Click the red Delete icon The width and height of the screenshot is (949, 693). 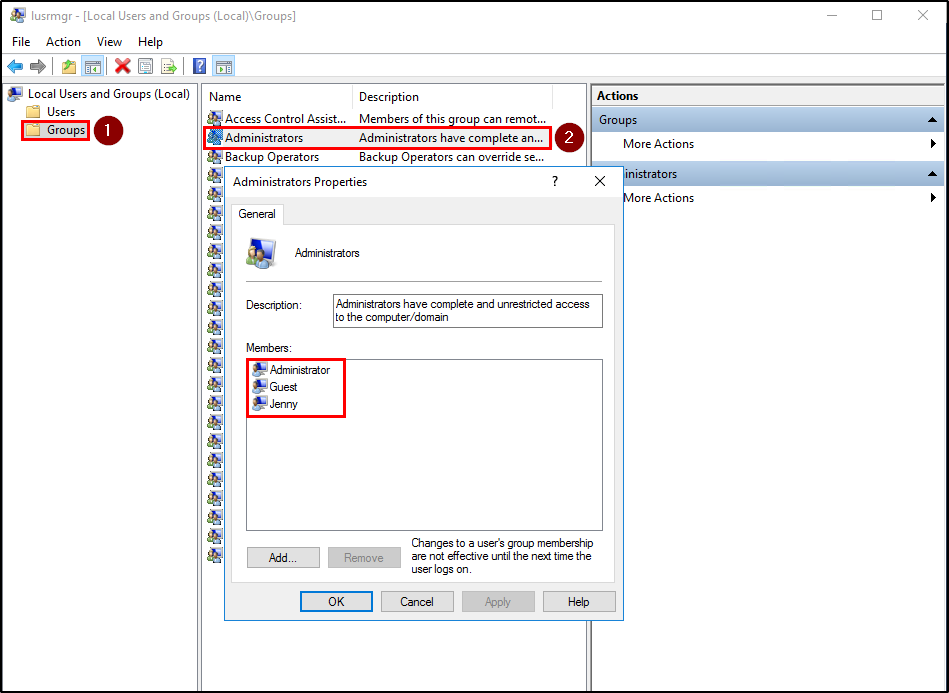pyautogui.click(x=122, y=66)
